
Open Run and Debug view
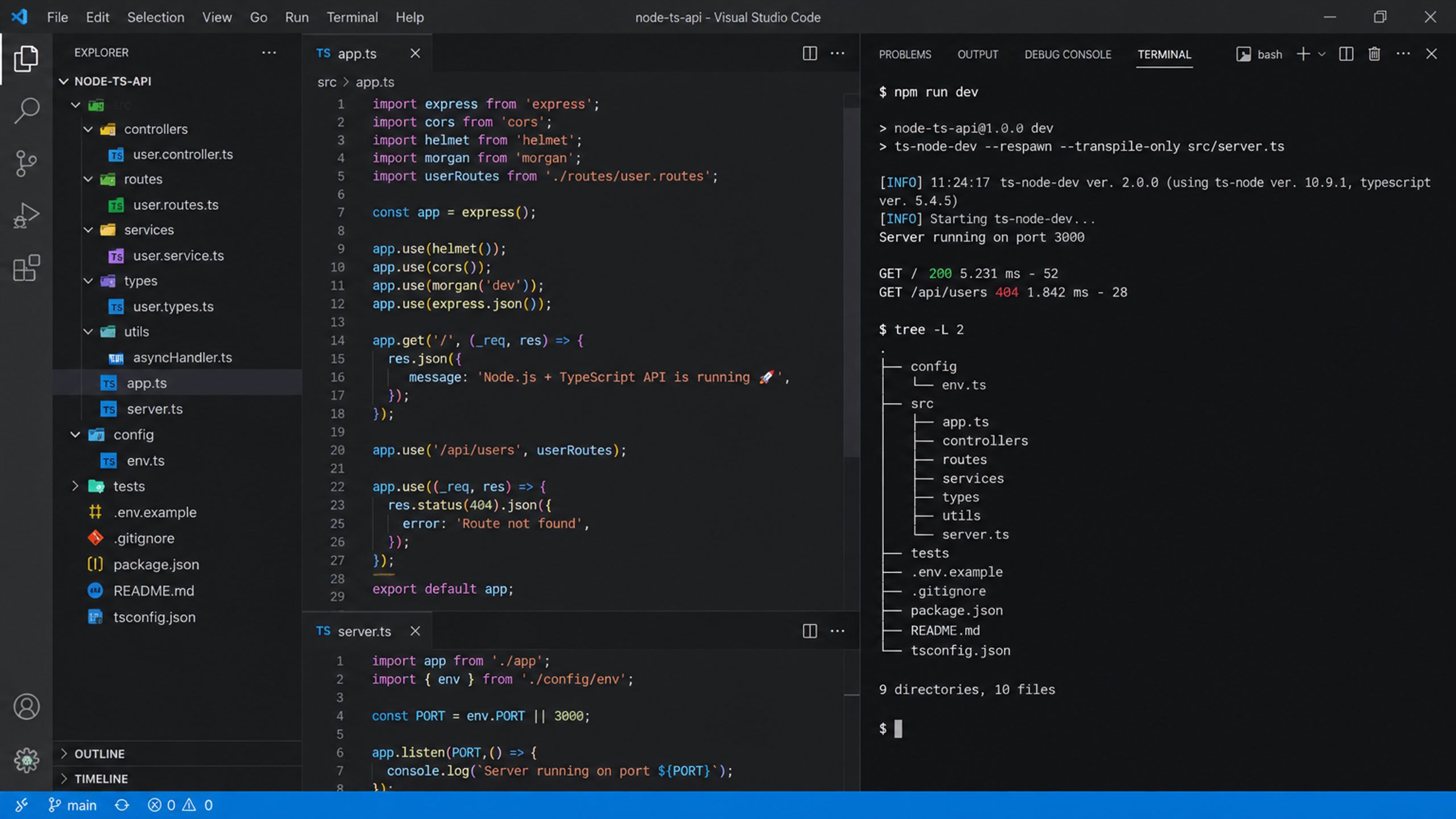[26, 216]
